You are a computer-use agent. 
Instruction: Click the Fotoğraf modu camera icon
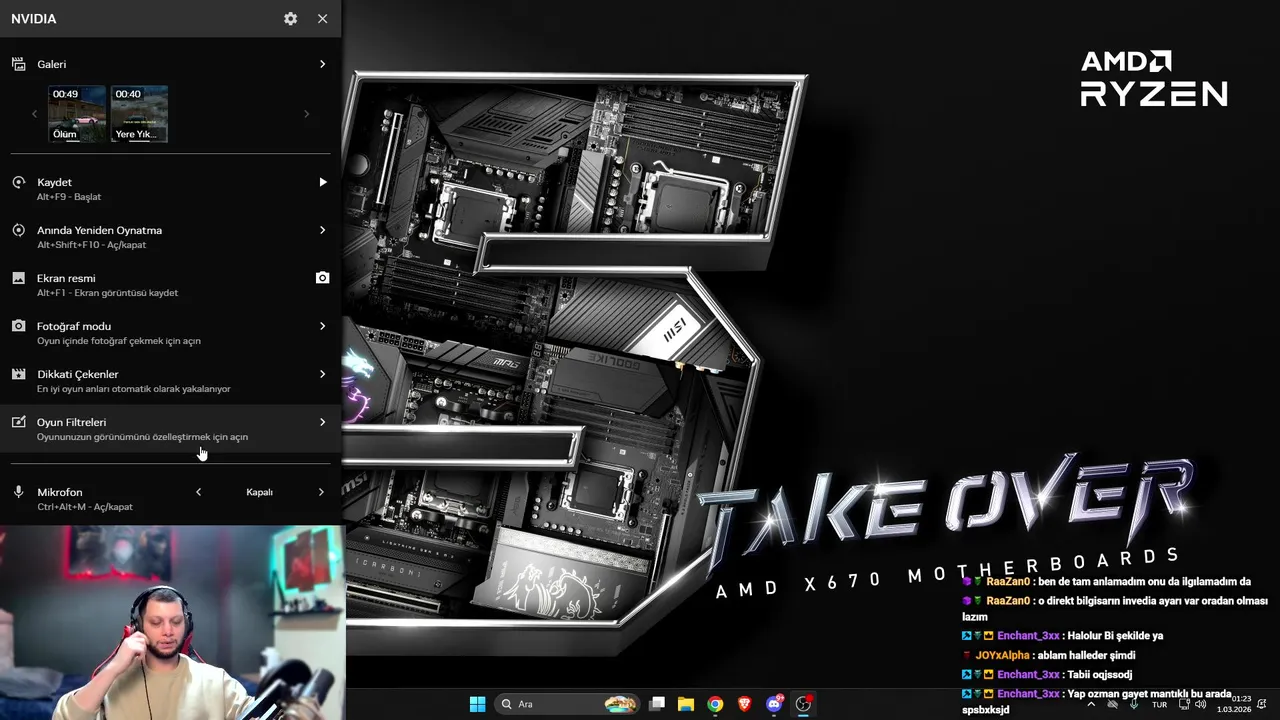[x=18, y=326]
